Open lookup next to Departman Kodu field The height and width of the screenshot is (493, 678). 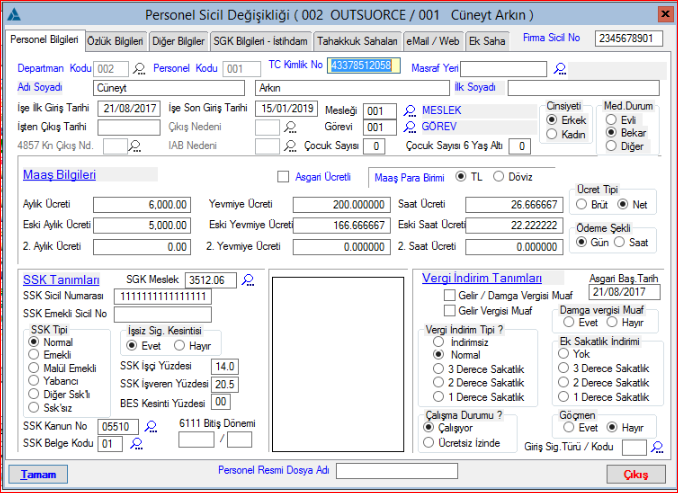click(x=139, y=69)
